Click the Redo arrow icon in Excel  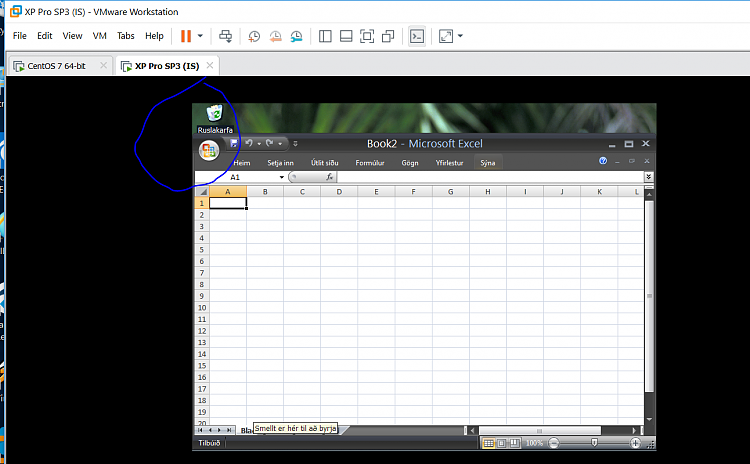point(269,143)
